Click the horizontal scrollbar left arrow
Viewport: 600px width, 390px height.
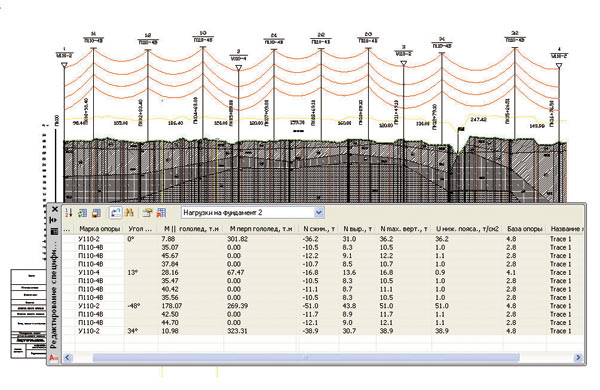click(68, 357)
